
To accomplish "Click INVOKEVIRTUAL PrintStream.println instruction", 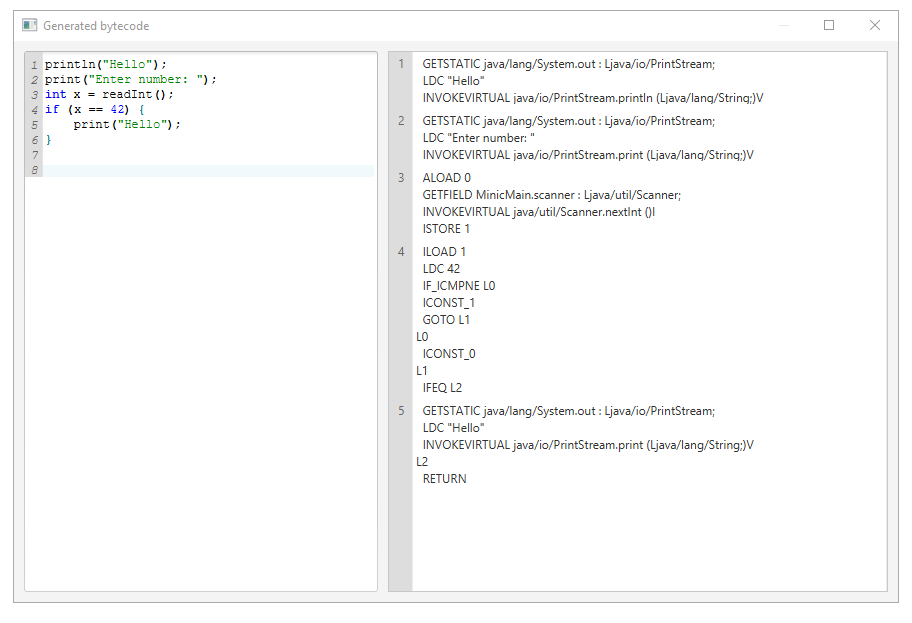I will 593,98.
